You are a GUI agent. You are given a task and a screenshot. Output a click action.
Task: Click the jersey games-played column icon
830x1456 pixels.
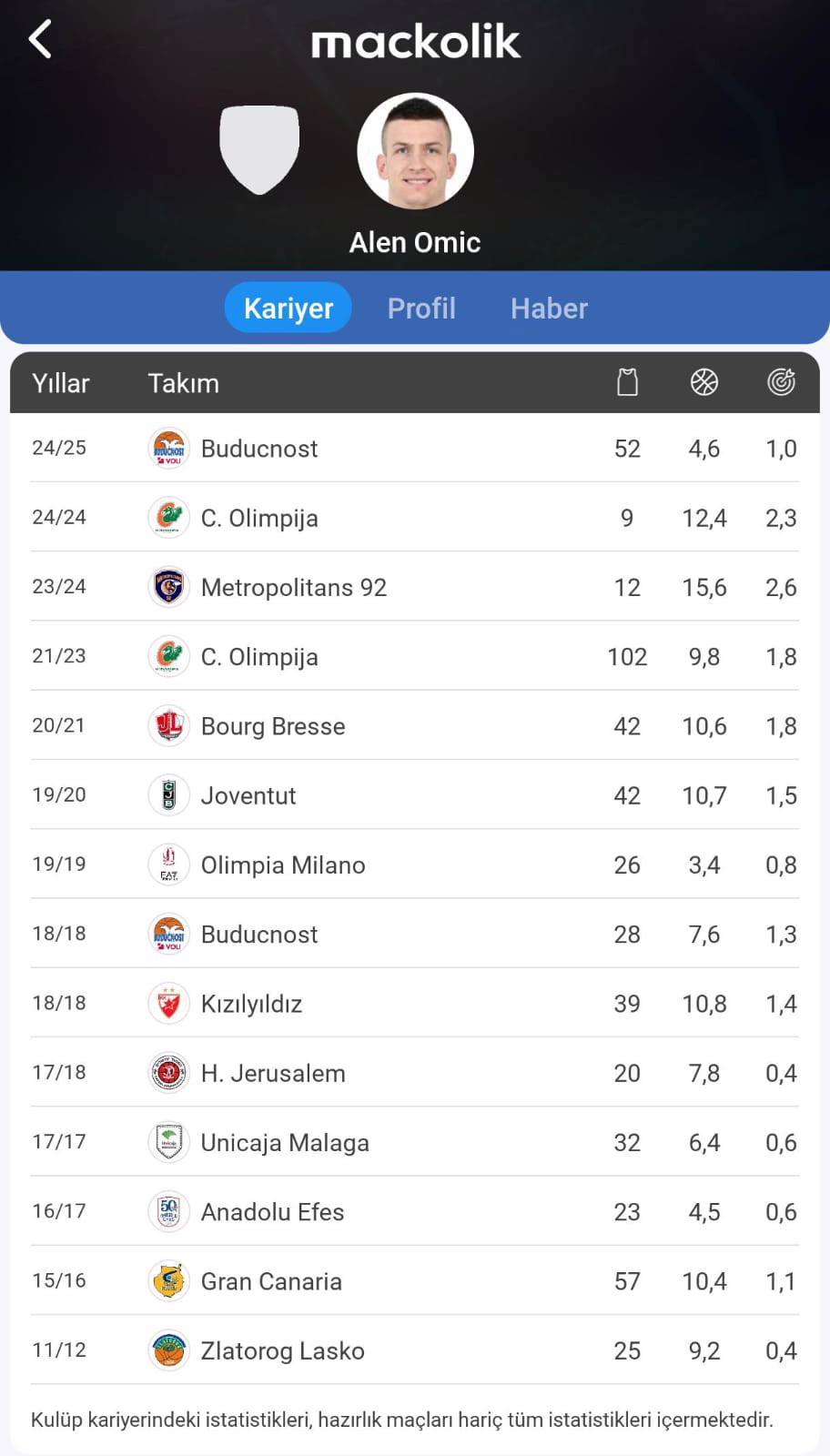pyautogui.click(x=627, y=382)
